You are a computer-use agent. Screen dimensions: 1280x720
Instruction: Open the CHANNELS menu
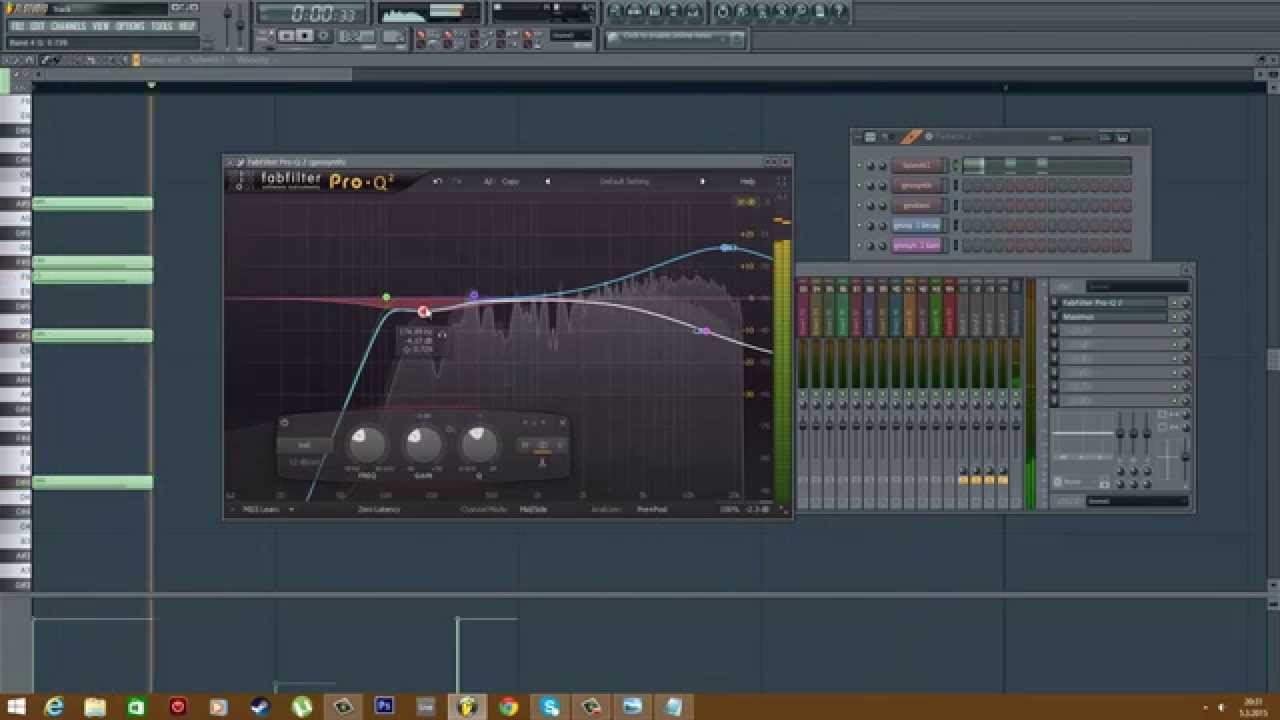click(67, 25)
